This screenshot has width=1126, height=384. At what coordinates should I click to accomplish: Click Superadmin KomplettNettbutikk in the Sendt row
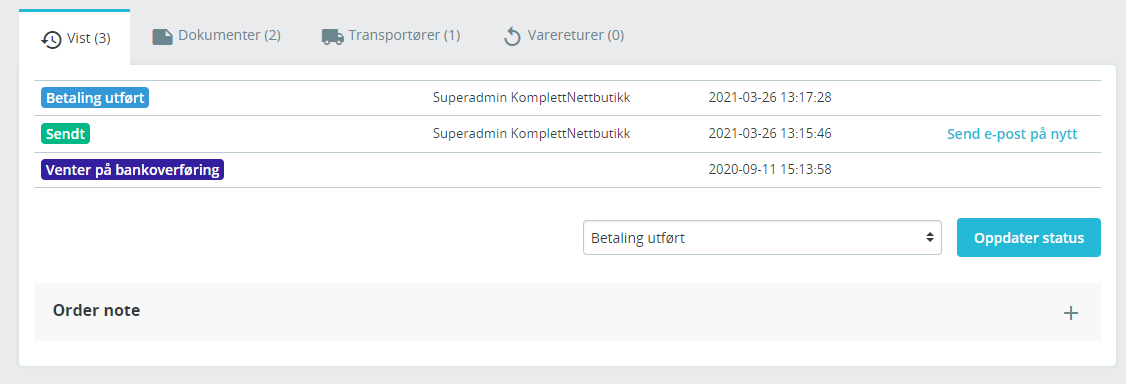tap(531, 134)
